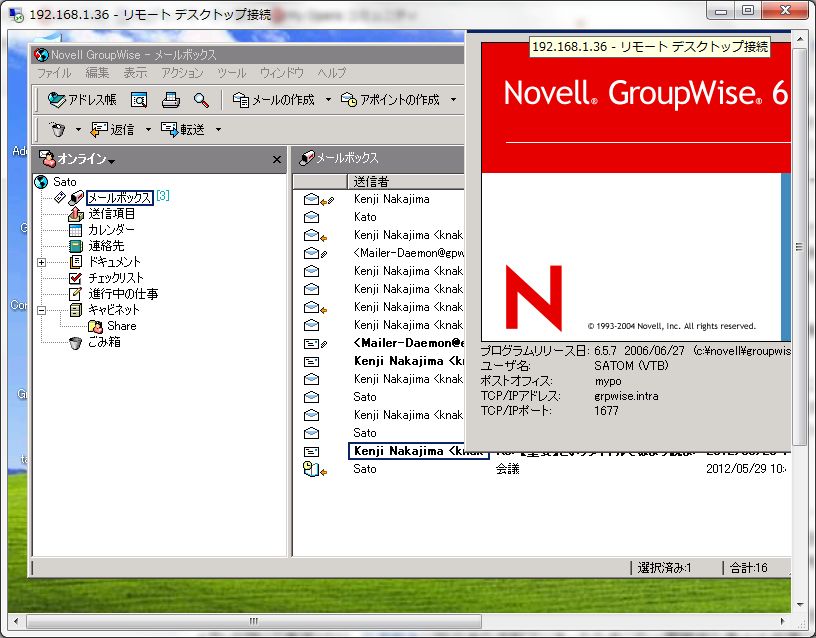The width and height of the screenshot is (816, 638).
Task: Click the Novell GroupWise 6 about splash image
Action: [636, 192]
